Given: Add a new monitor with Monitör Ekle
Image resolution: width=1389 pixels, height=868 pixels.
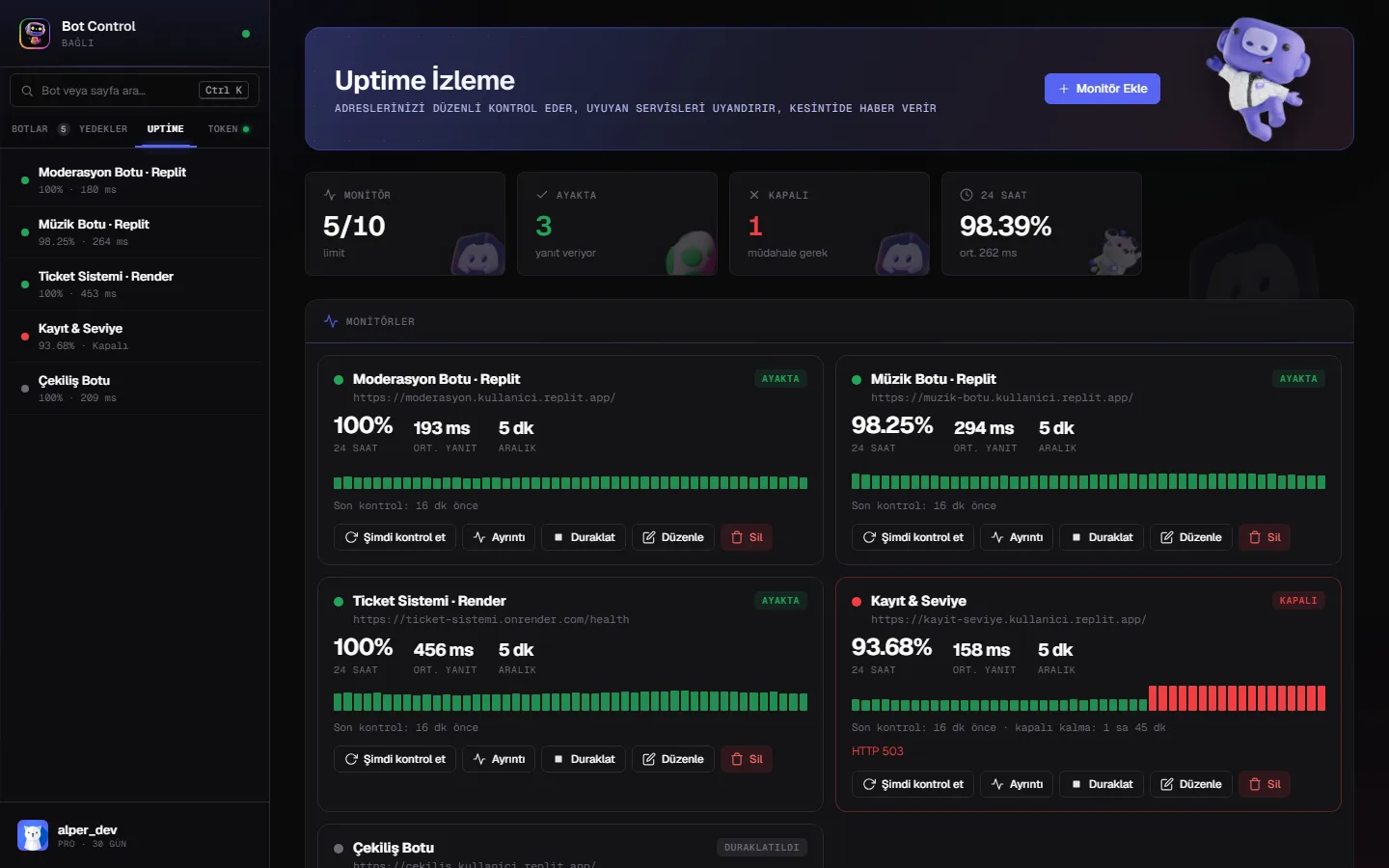Looking at the screenshot, I should click(x=1103, y=89).
